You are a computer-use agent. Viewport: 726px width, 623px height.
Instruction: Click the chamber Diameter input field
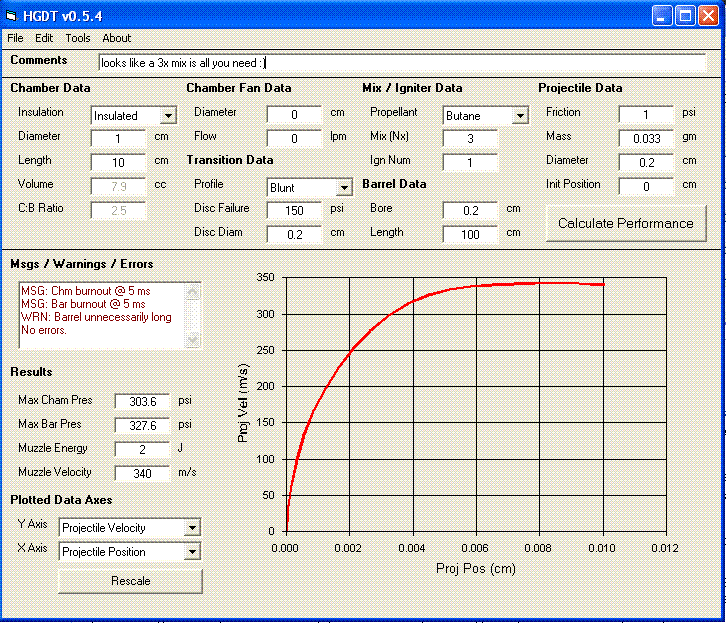click(x=118, y=138)
